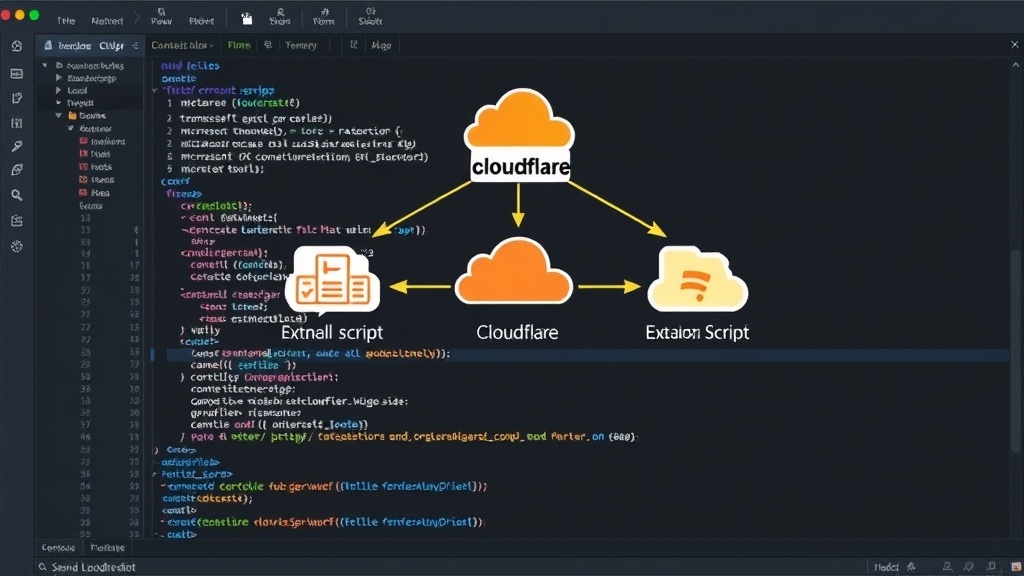Click the globe-shaped icon atop the left sidebar
This screenshot has height=576, width=1024.
(17, 46)
